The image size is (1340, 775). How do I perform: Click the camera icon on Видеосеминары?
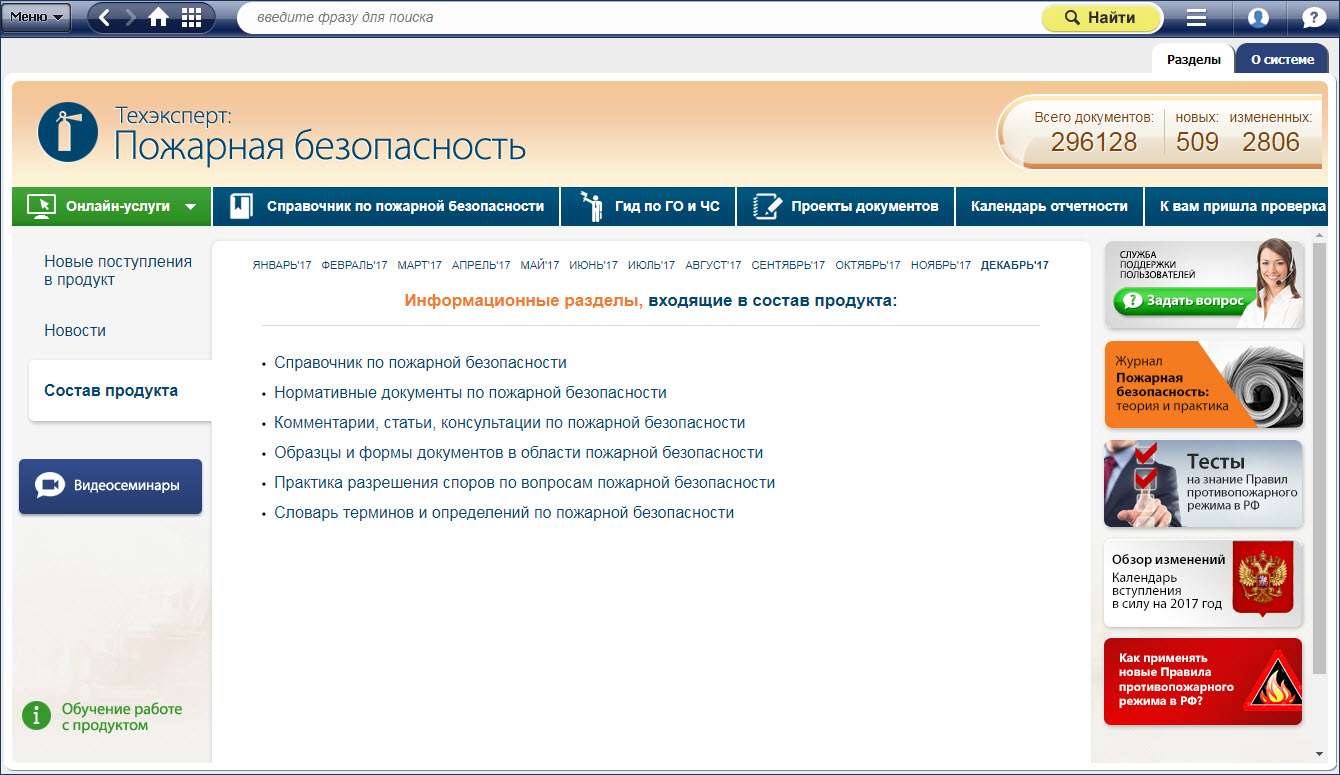[48, 486]
